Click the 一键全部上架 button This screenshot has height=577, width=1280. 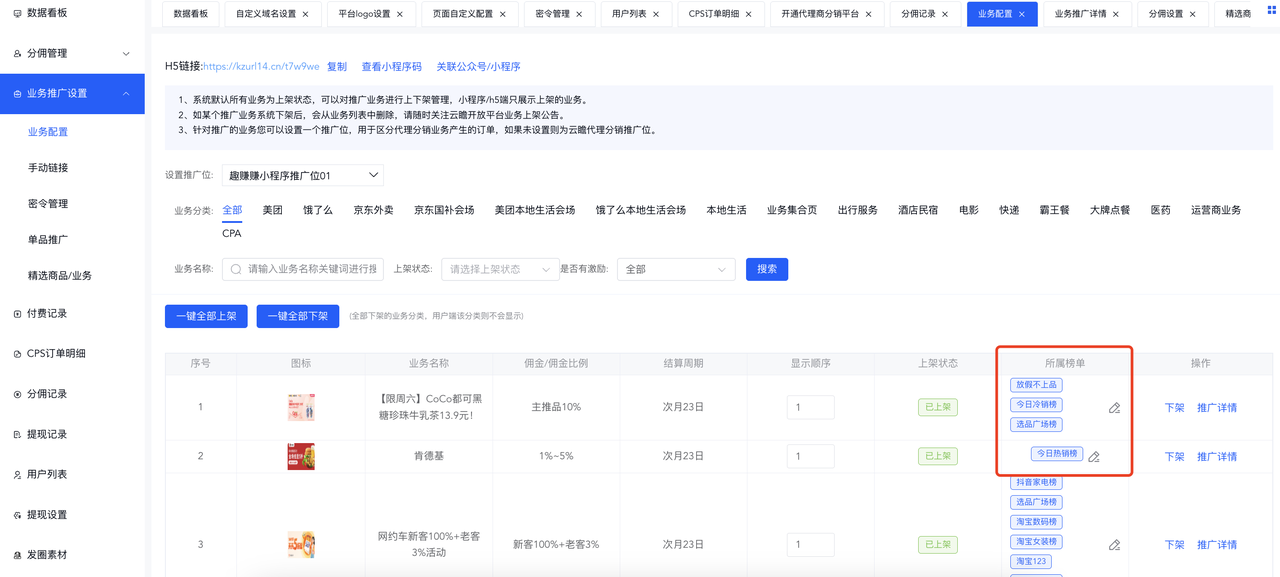(x=206, y=316)
